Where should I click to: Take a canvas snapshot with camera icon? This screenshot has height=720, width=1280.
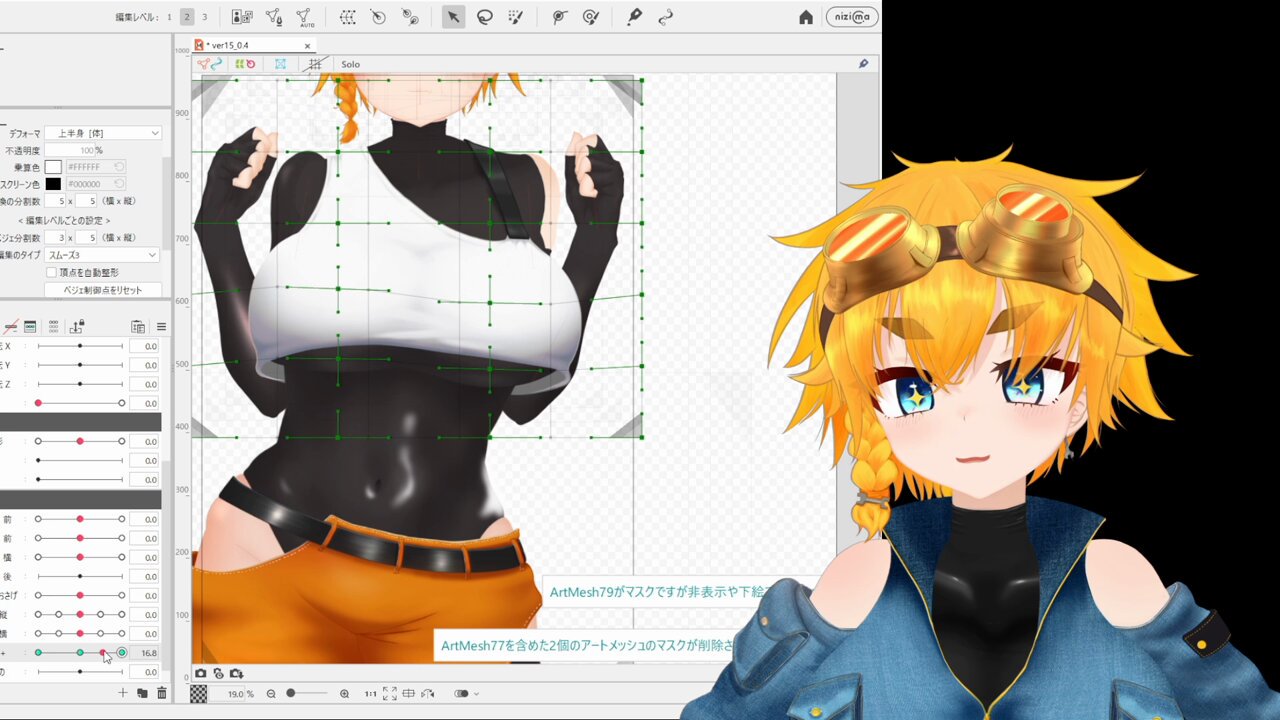[201, 674]
